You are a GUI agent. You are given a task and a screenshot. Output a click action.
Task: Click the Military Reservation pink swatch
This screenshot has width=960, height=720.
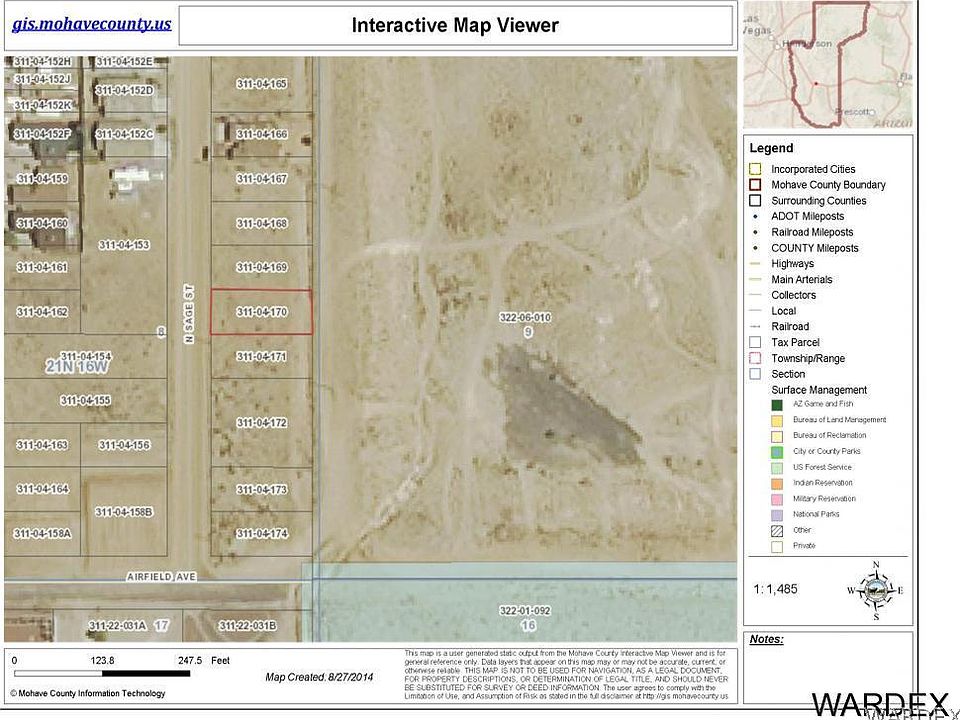[x=777, y=498]
